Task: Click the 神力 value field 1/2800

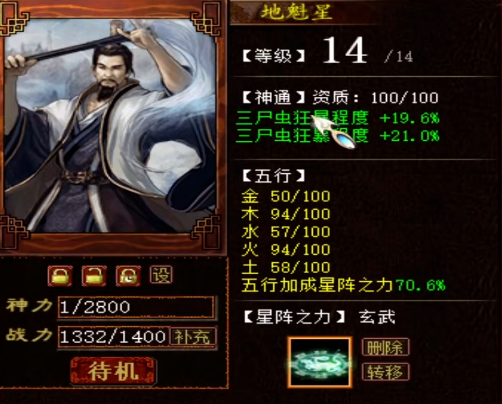Action: [136, 307]
